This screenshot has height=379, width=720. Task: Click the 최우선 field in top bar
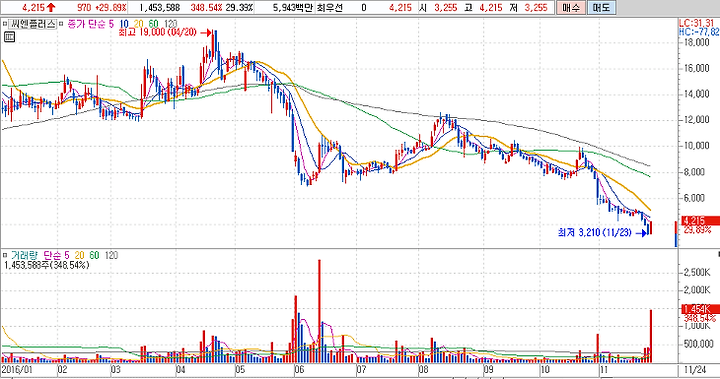point(330,8)
